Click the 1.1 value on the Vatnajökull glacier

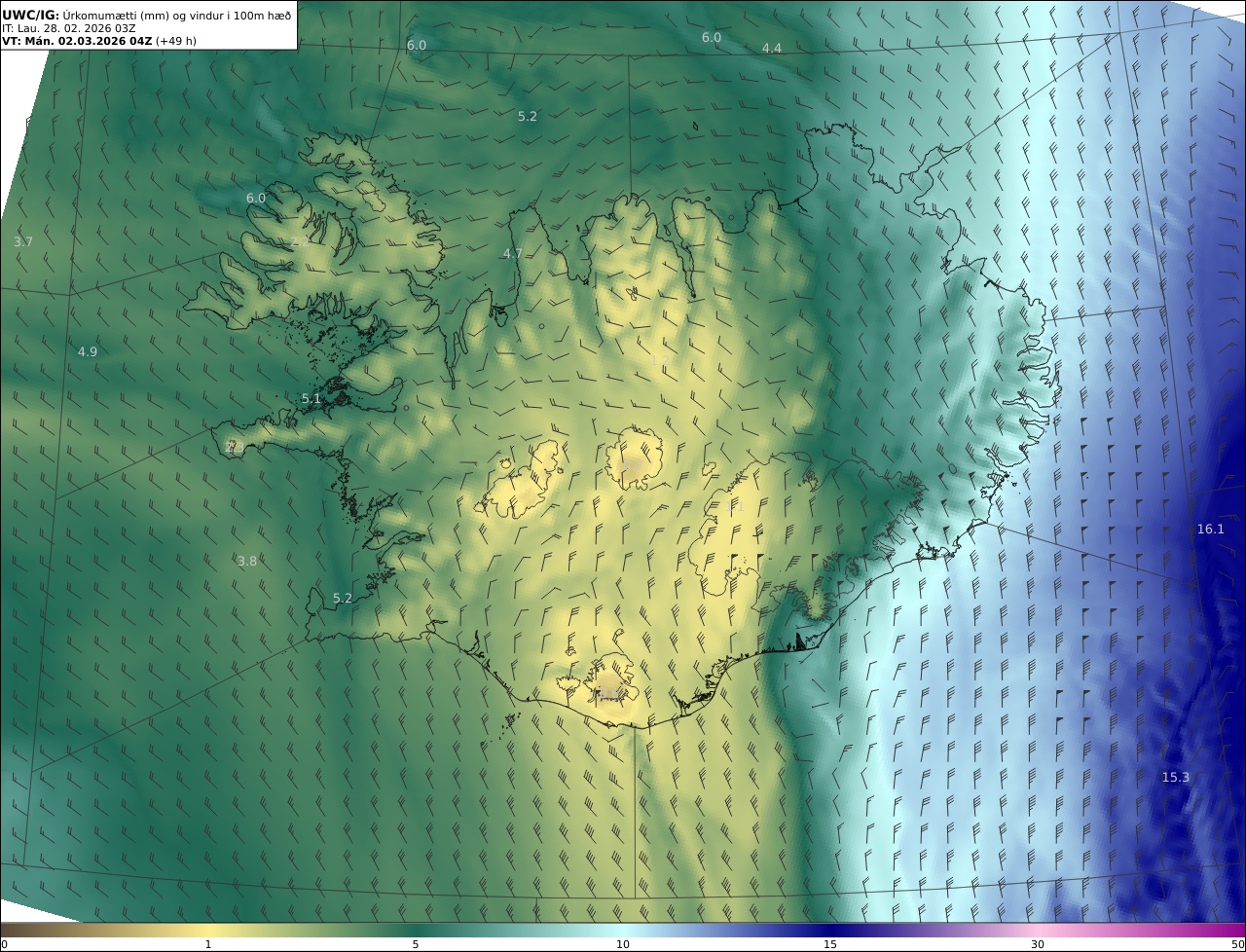[x=735, y=507]
